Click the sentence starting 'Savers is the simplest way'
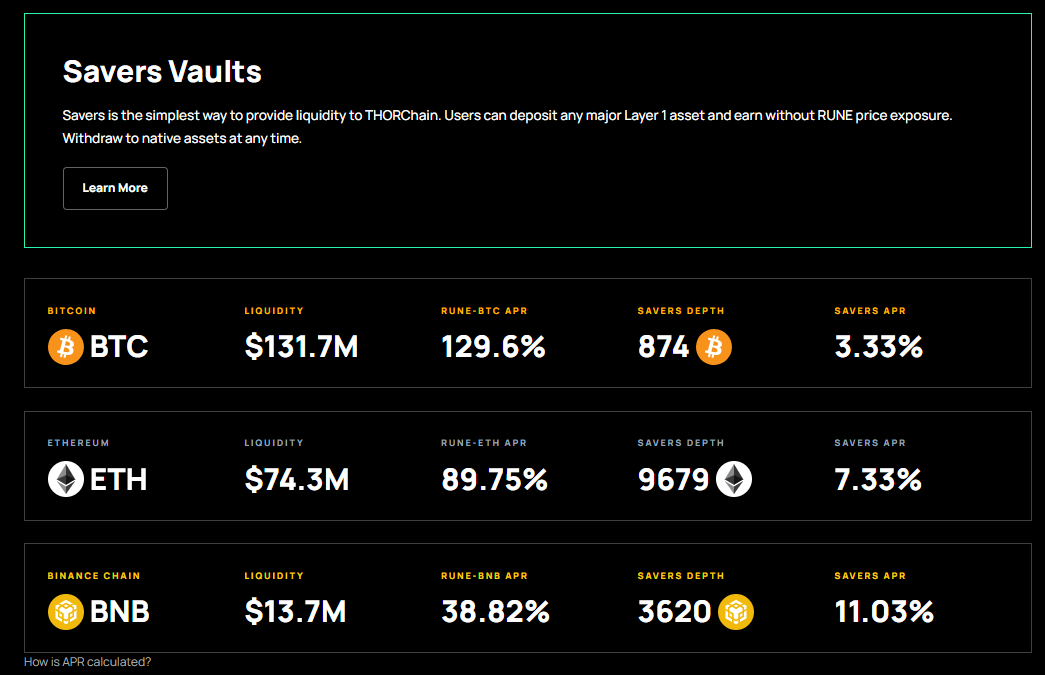The height and width of the screenshot is (675, 1045). 507,115
